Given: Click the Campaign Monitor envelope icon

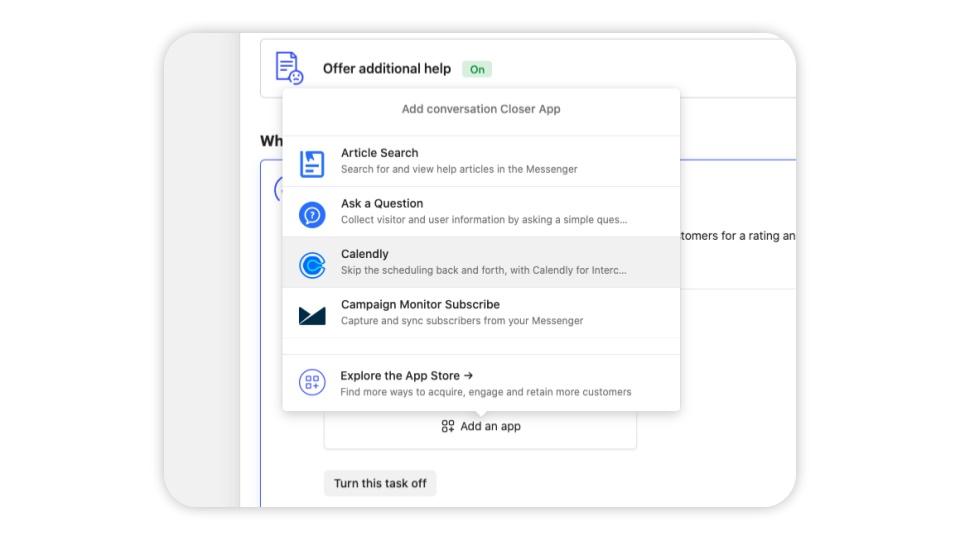Looking at the screenshot, I should coord(312,315).
